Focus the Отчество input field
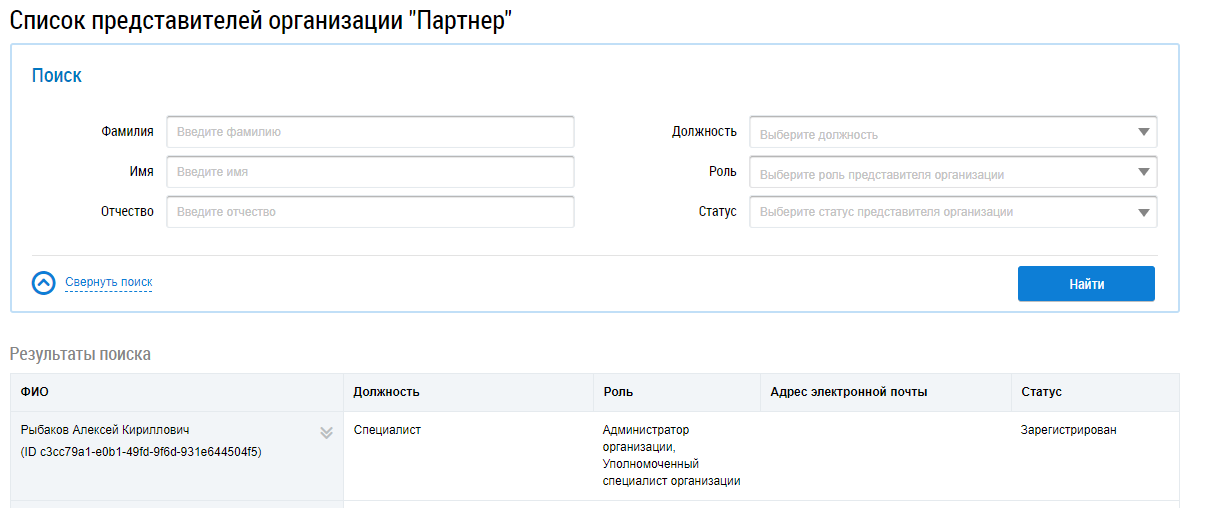Viewport: 1217px width, 508px height. pos(370,212)
